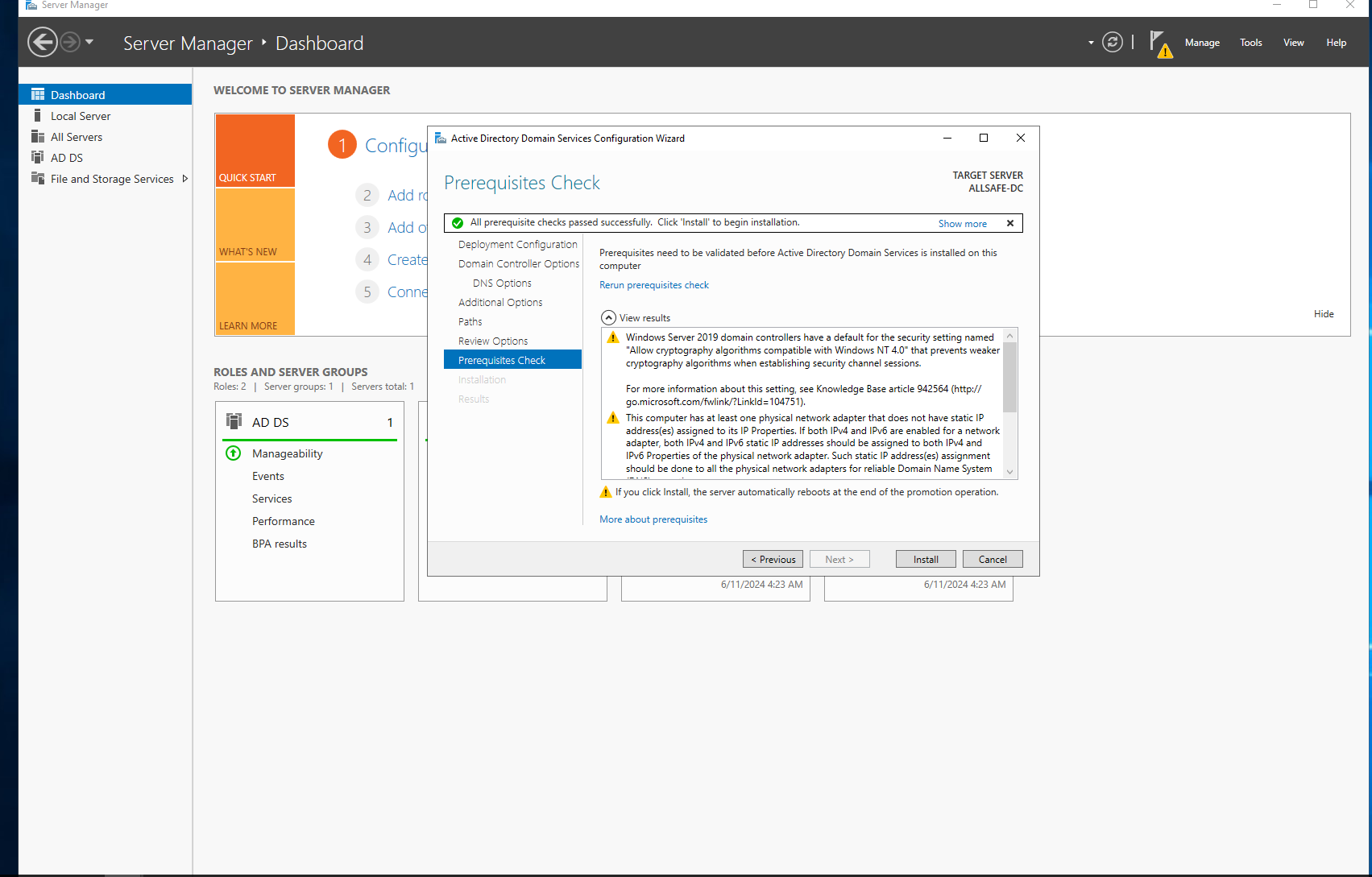
Task: Cancel the AD DS Configuration Wizard
Action: click(x=993, y=559)
